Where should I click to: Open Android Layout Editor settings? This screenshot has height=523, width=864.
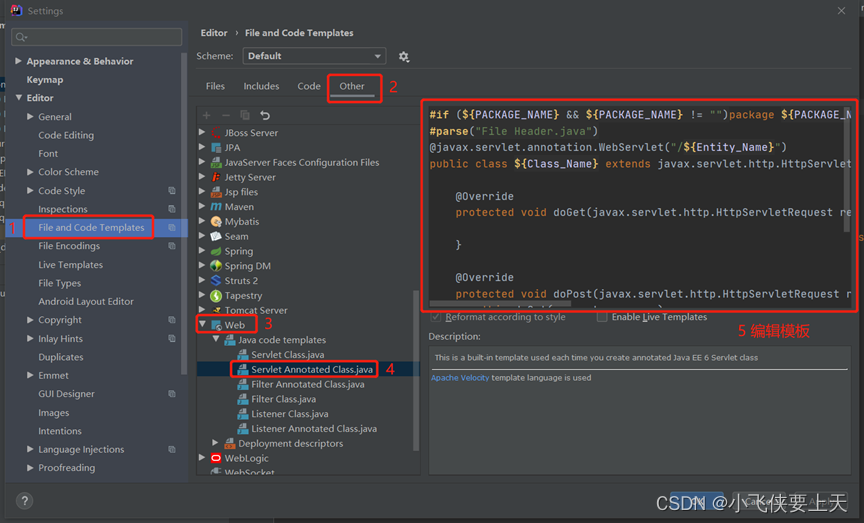[x=86, y=301]
